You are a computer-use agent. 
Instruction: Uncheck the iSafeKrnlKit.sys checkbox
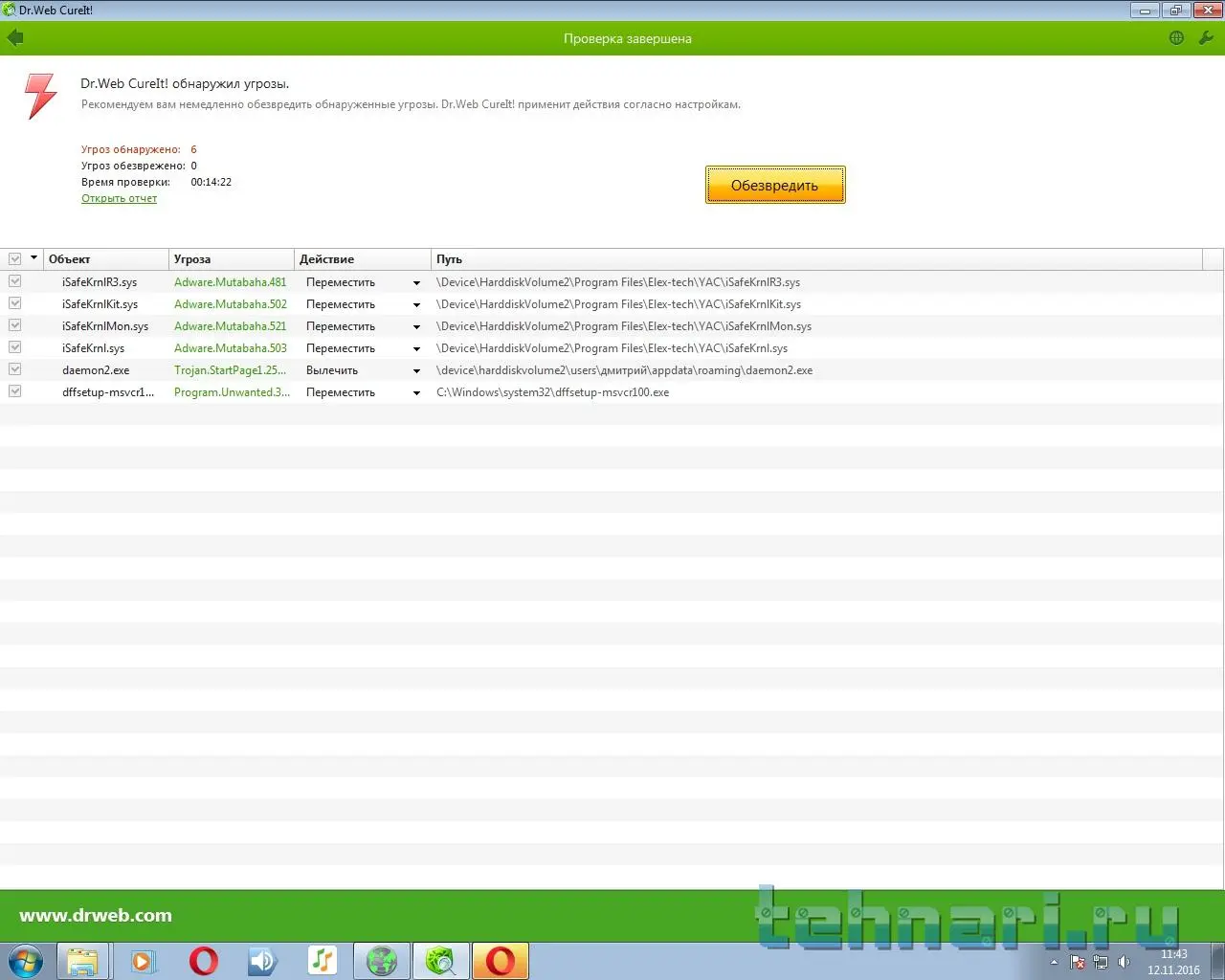(15, 303)
